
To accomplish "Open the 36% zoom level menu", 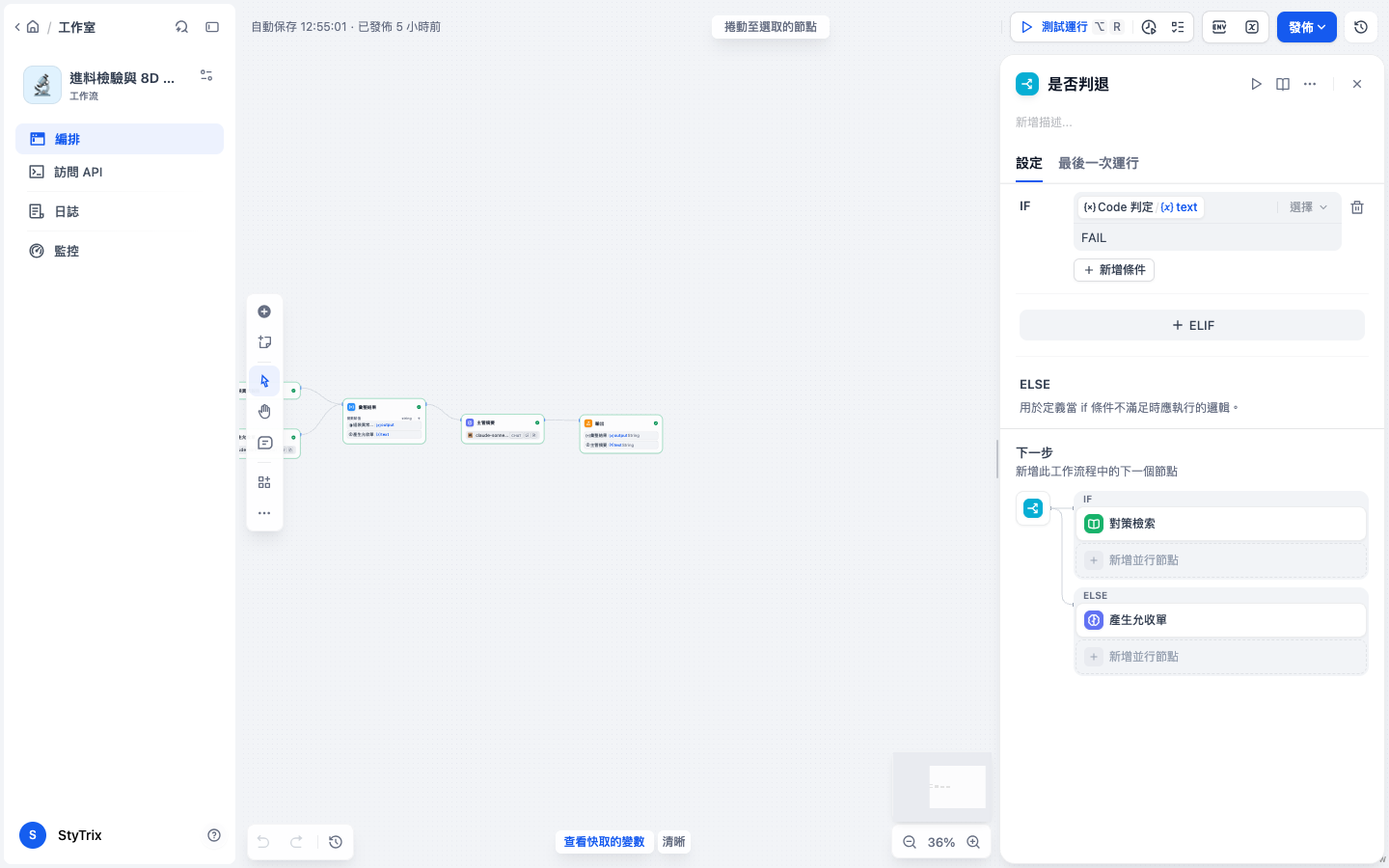I will coord(941,842).
